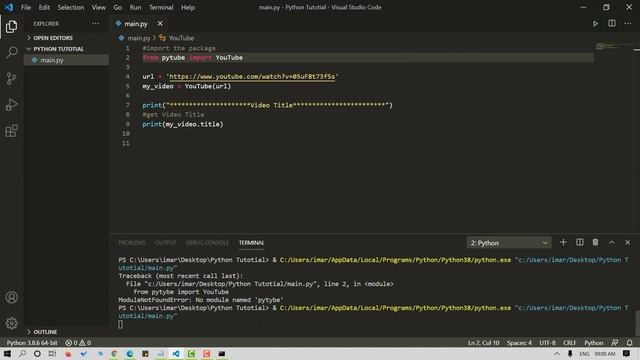This screenshot has width=640, height=360.
Task: Open the Edit menu
Action: [x=44, y=7]
